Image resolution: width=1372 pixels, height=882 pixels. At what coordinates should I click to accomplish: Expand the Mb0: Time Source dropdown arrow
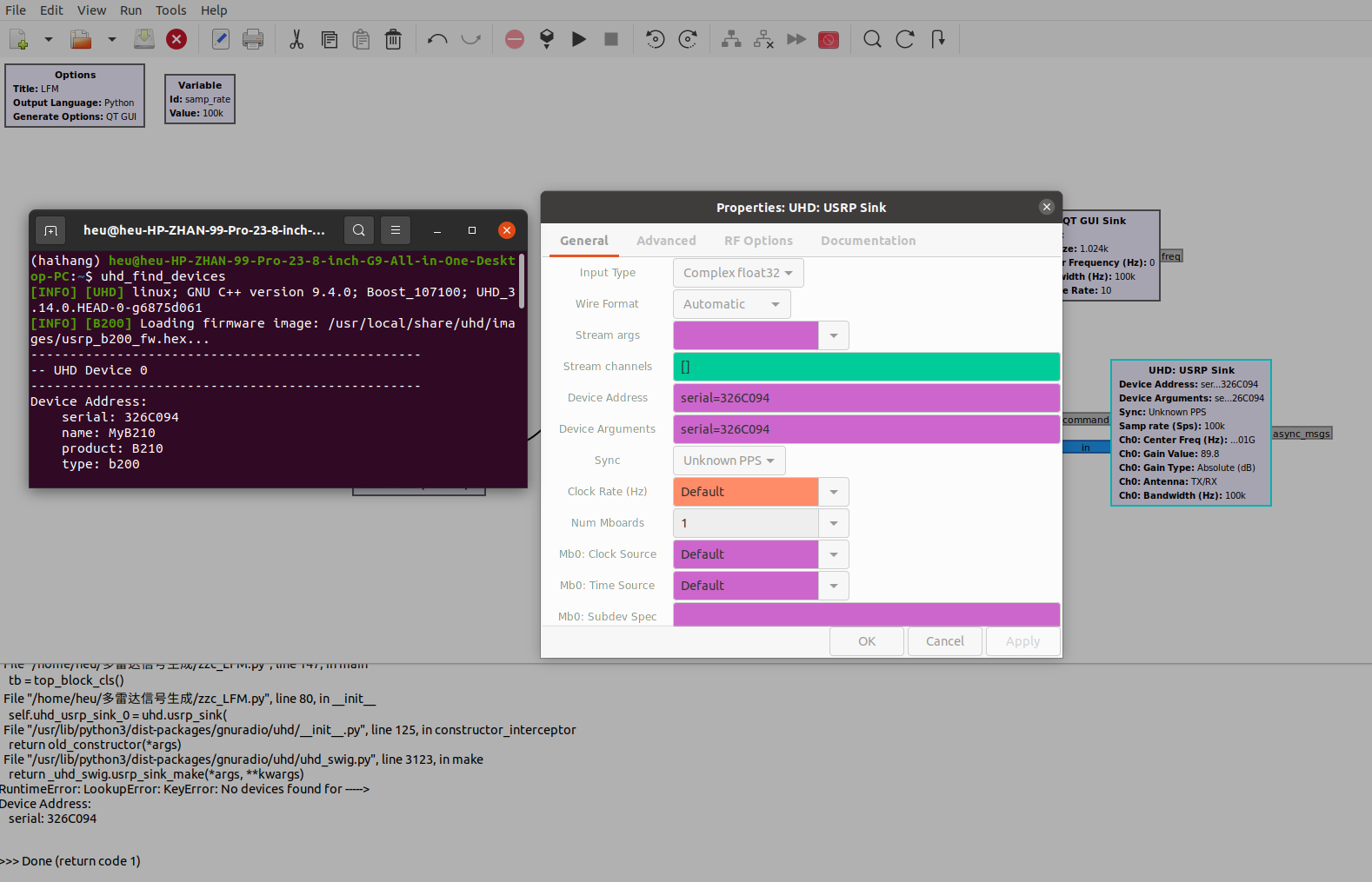834,586
